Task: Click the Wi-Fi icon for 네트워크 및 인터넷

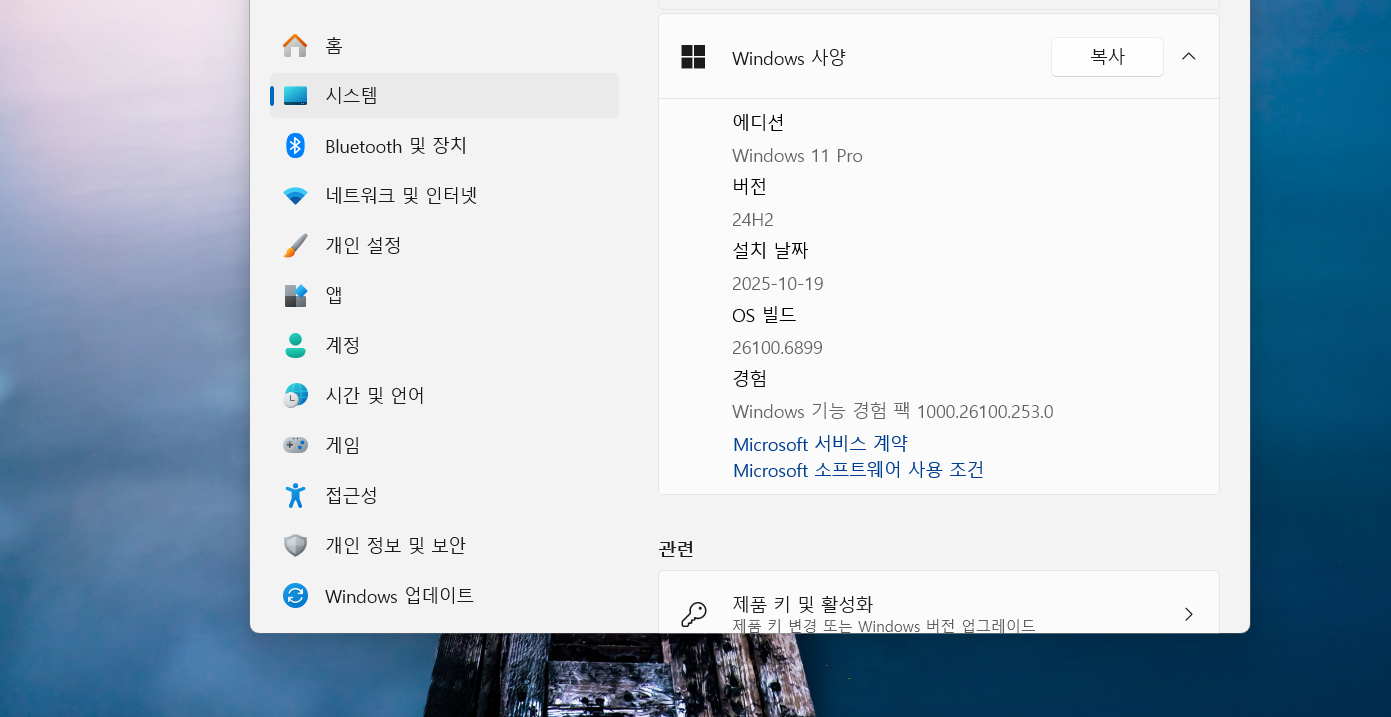Action: point(295,196)
